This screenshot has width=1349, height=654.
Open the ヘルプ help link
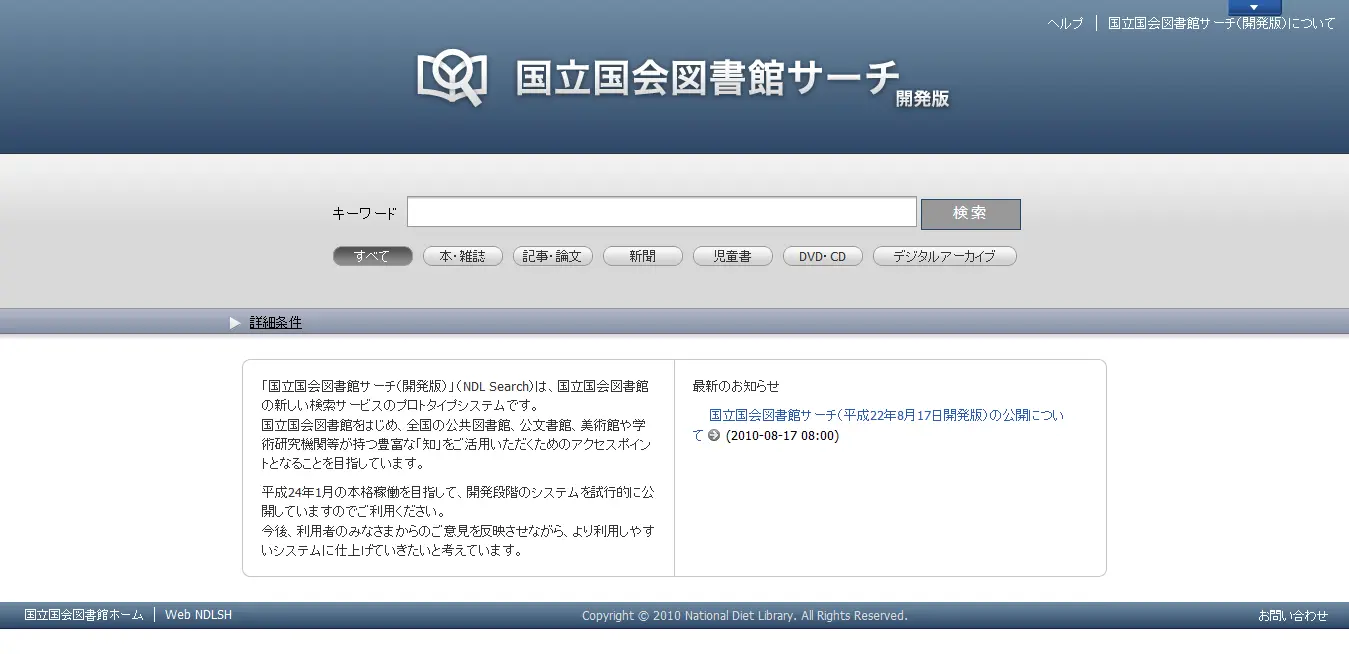1065,24
